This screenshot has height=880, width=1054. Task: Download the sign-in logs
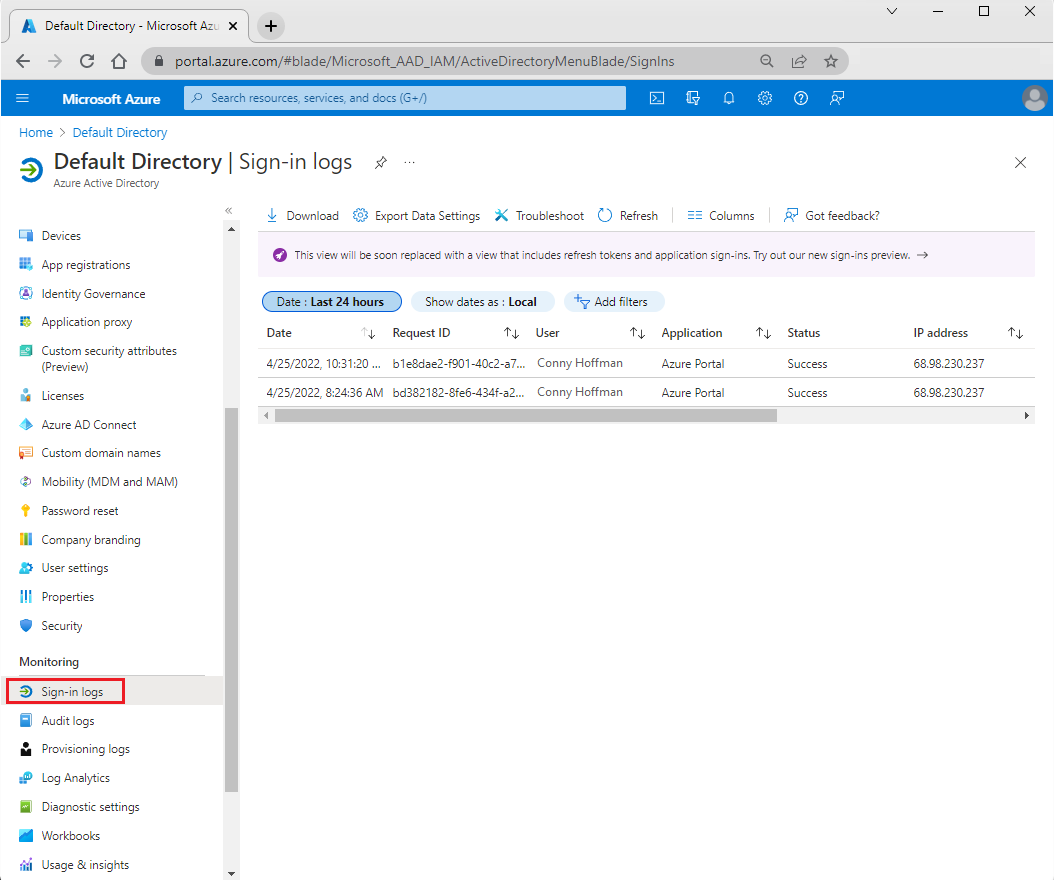coord(302,216)
